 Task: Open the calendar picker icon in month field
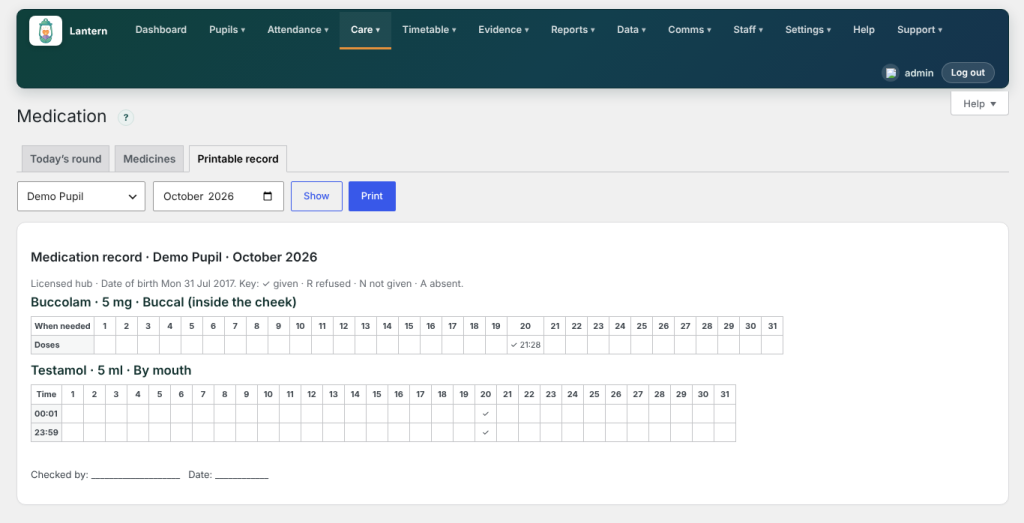(x=267, y=196)
